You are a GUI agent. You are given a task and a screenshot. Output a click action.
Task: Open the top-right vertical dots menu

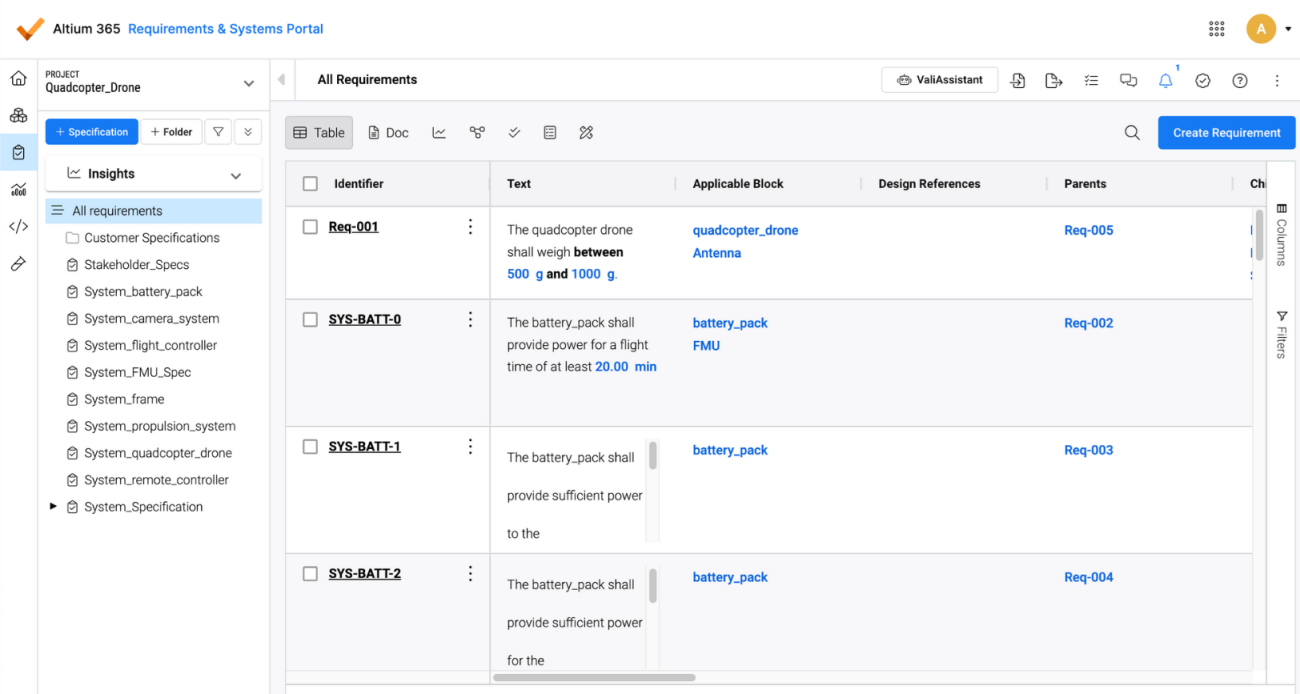(1277, 81)
